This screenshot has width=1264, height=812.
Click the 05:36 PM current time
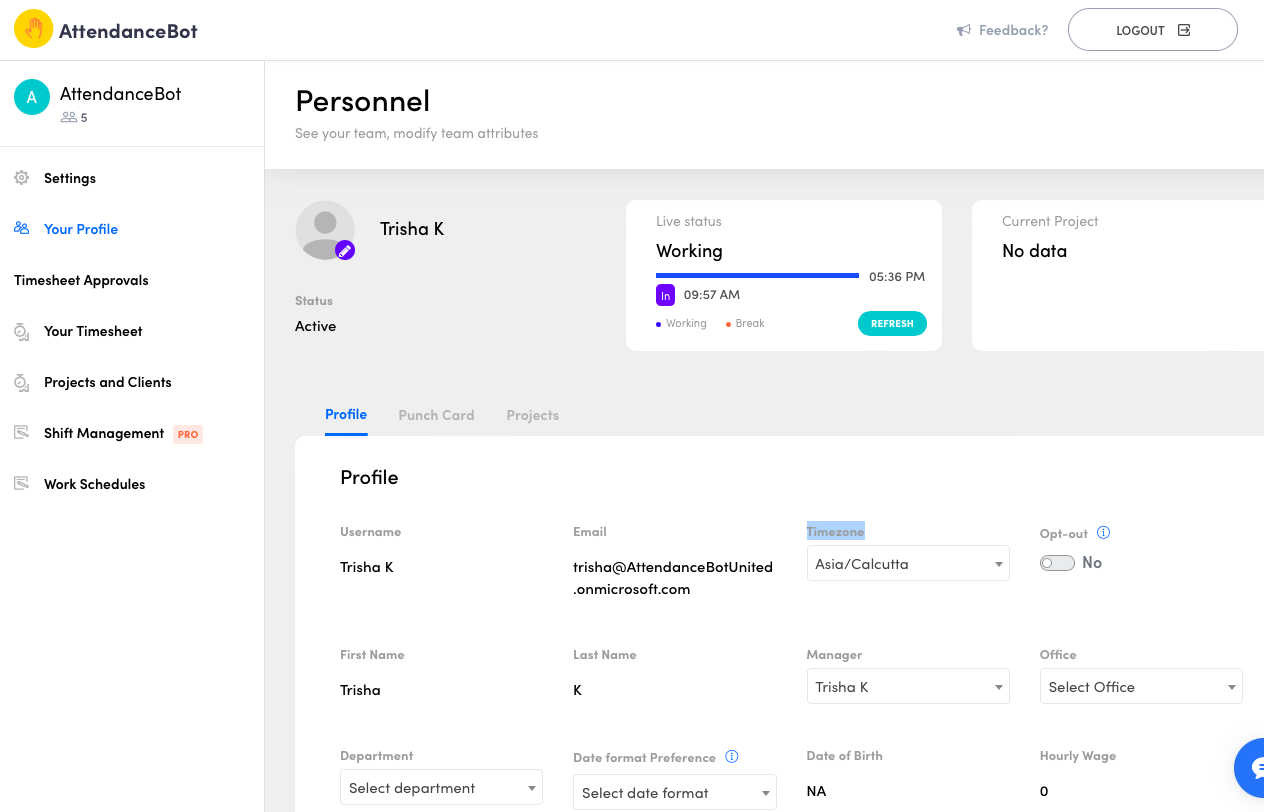897,276
